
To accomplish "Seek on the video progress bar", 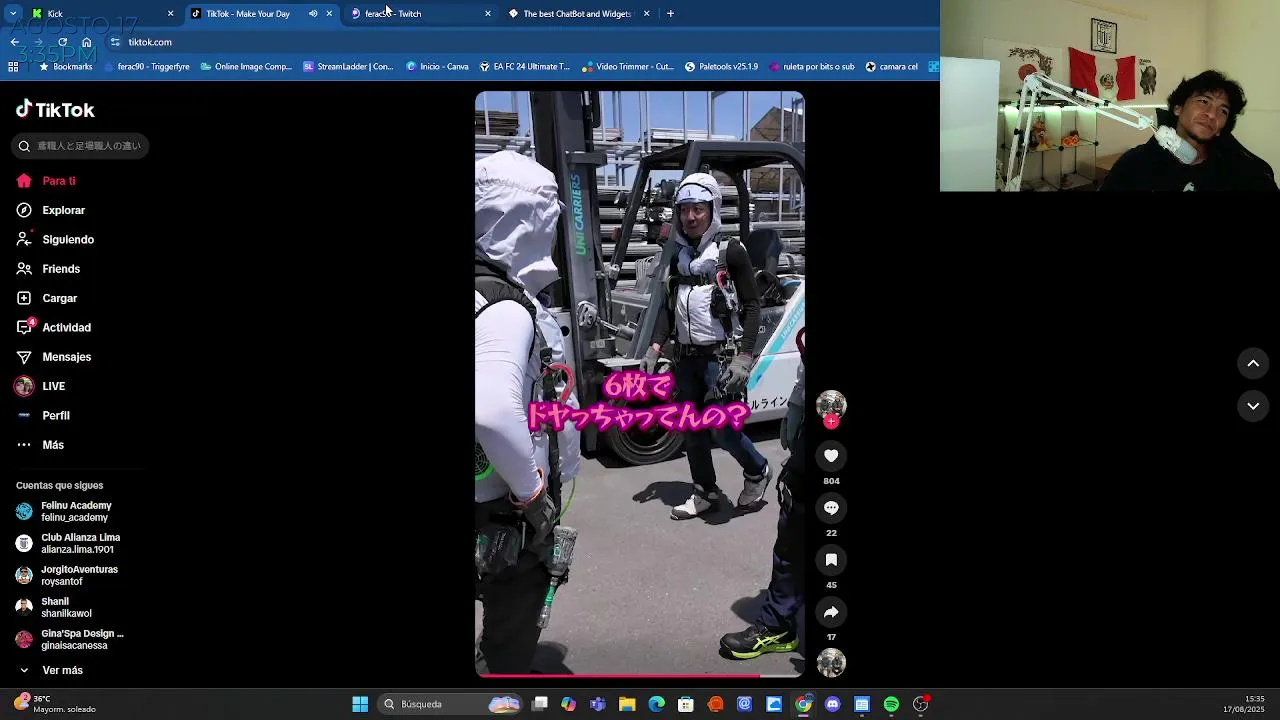I will [x=640, y=676].
